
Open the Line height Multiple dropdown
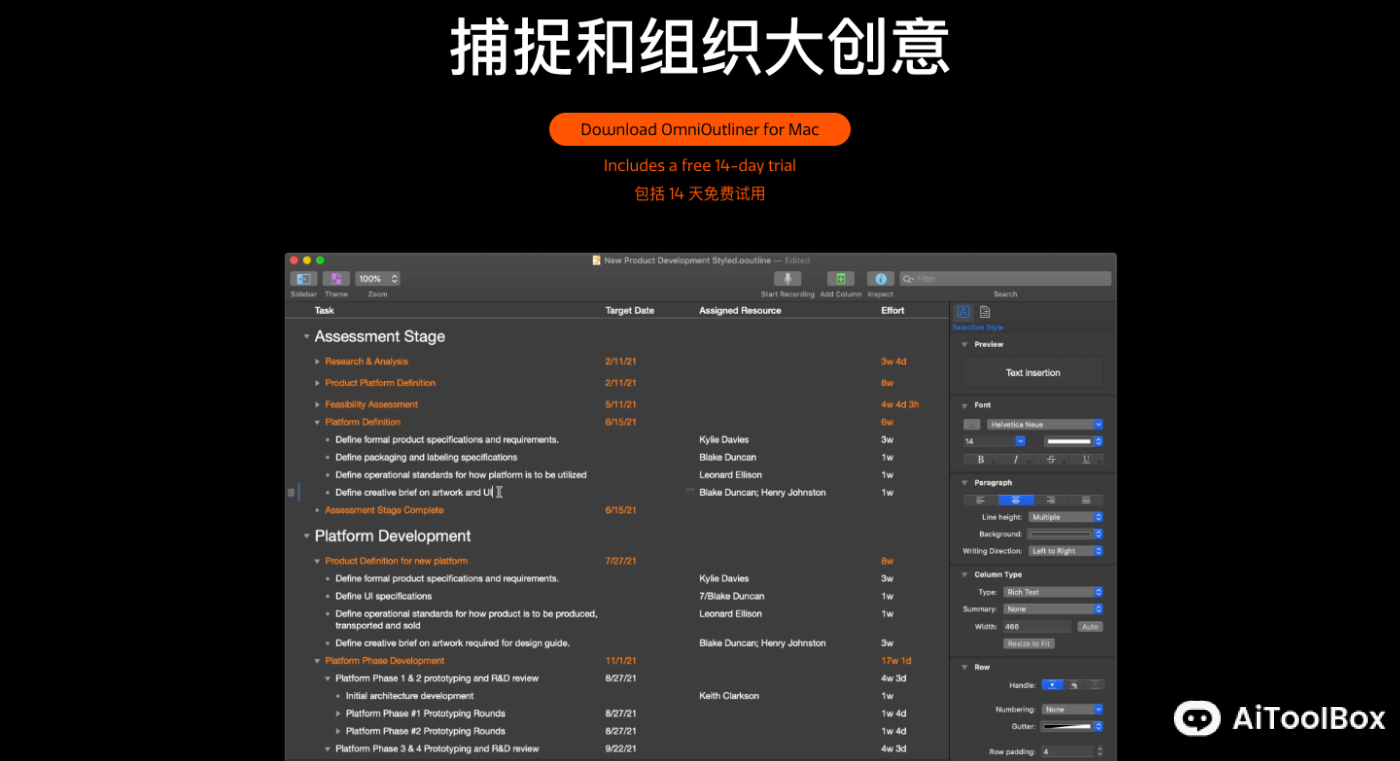point(1066,517)
